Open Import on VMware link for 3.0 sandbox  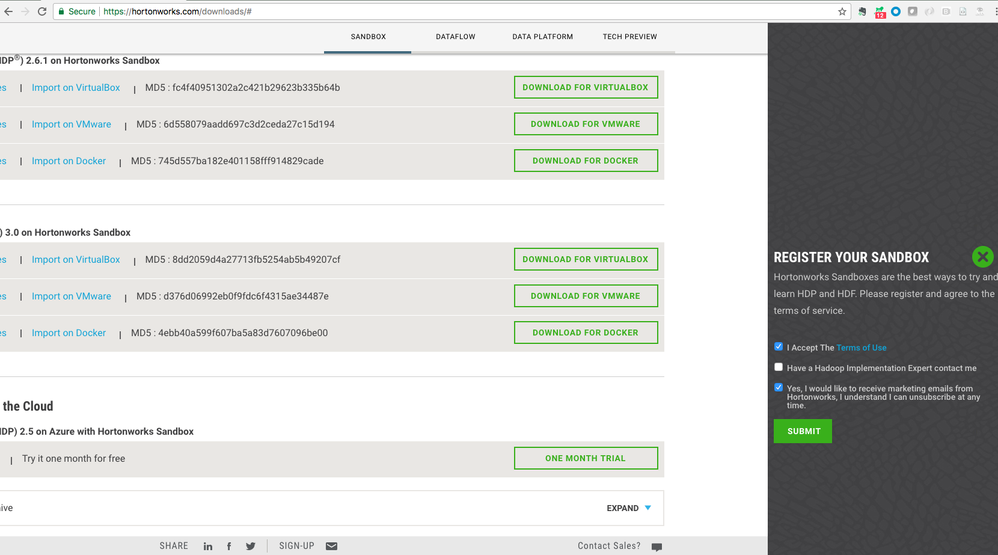click(x=71, y=296)
